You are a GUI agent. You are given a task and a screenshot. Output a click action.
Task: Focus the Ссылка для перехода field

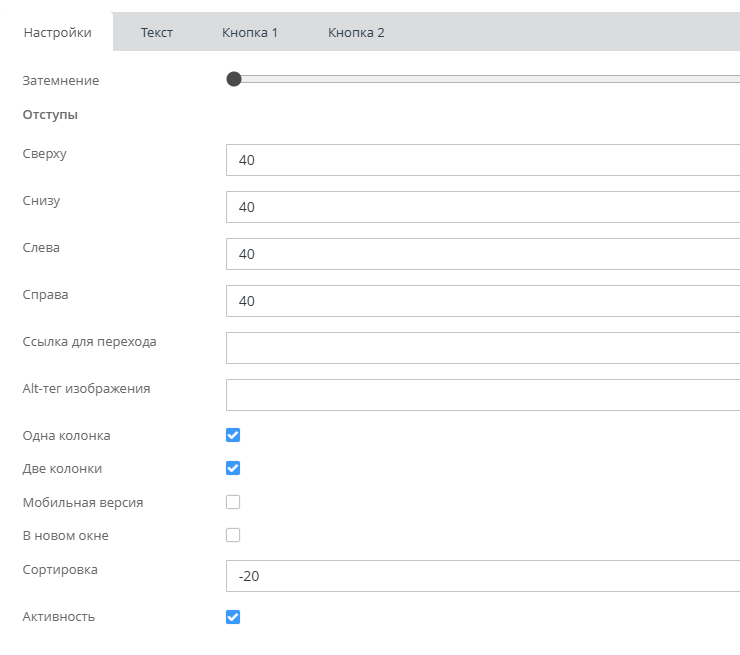(483, 348)
